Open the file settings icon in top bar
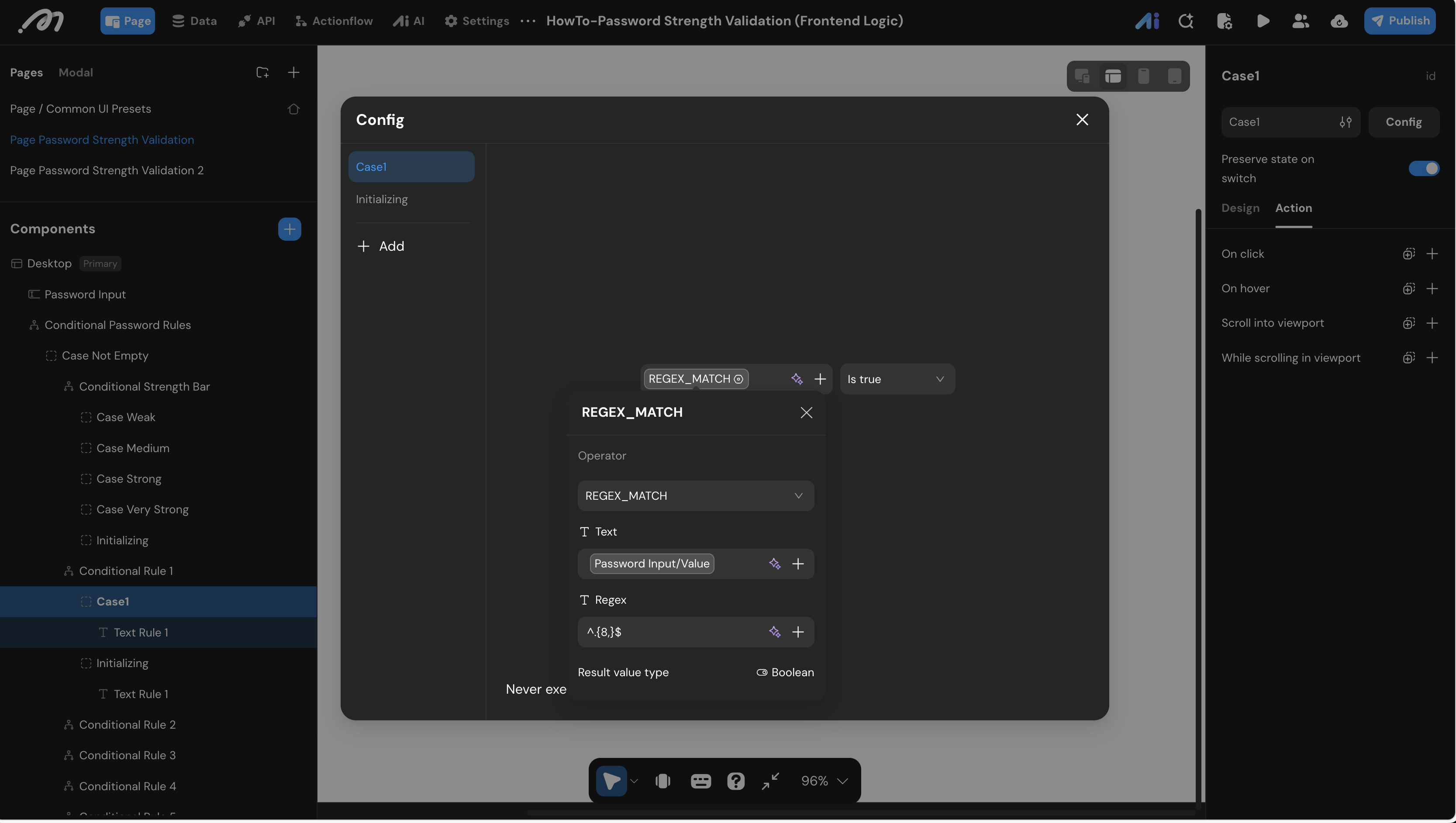Screen dimensions: 1456x823 [x=1224, y=21]
